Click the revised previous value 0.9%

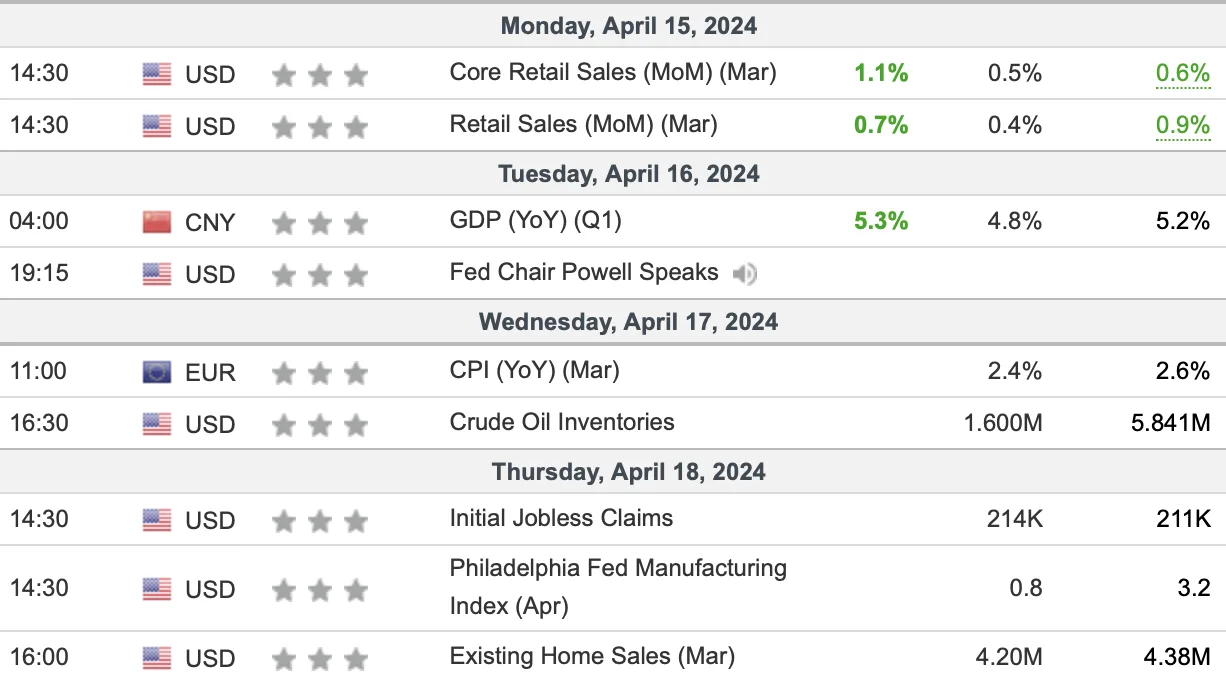1183,126
